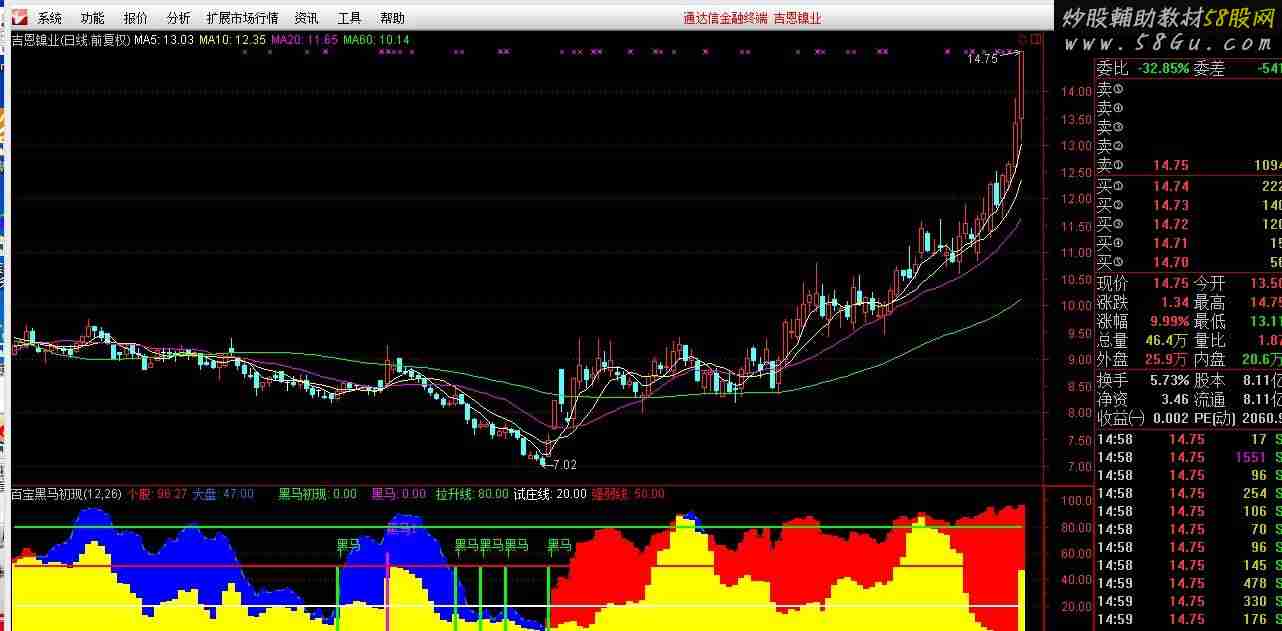Open the 工具 menu
This screenshot has width=1282, height=631.
point(349,18)
